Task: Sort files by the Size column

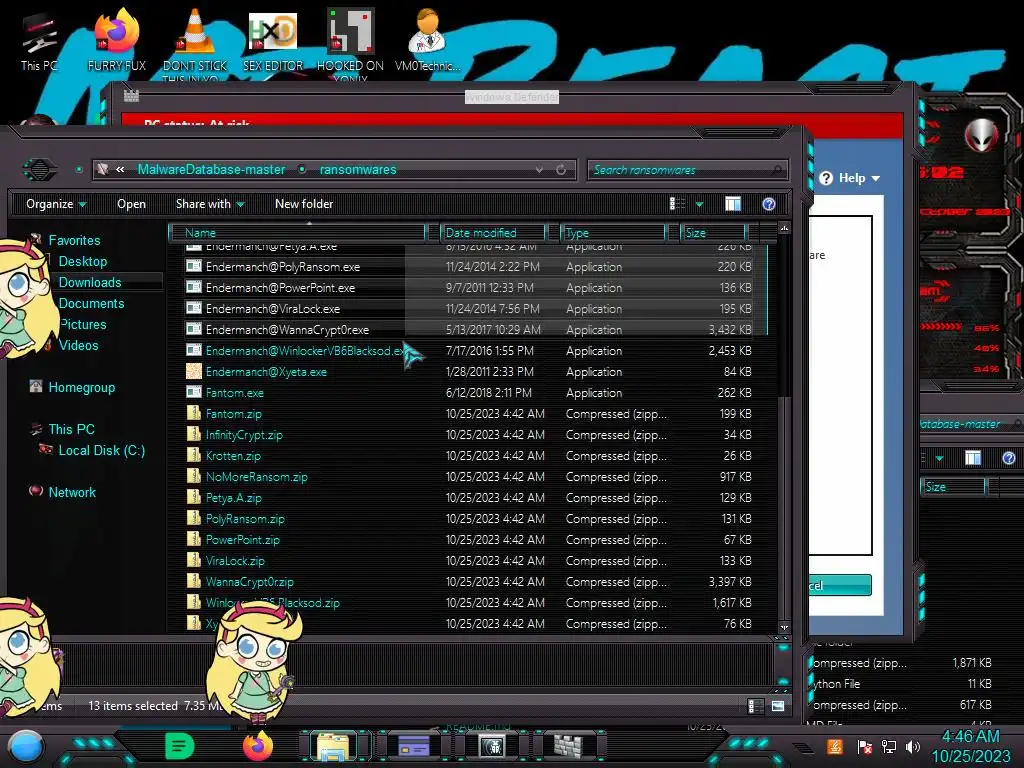Action: pyautogui.click(x=713, y=232)
